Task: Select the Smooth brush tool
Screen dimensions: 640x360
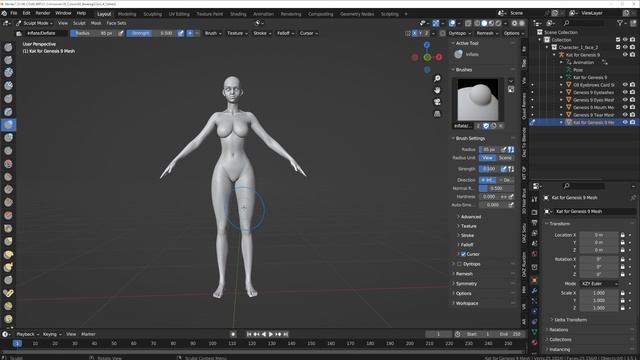Action: tap(8, 164)
